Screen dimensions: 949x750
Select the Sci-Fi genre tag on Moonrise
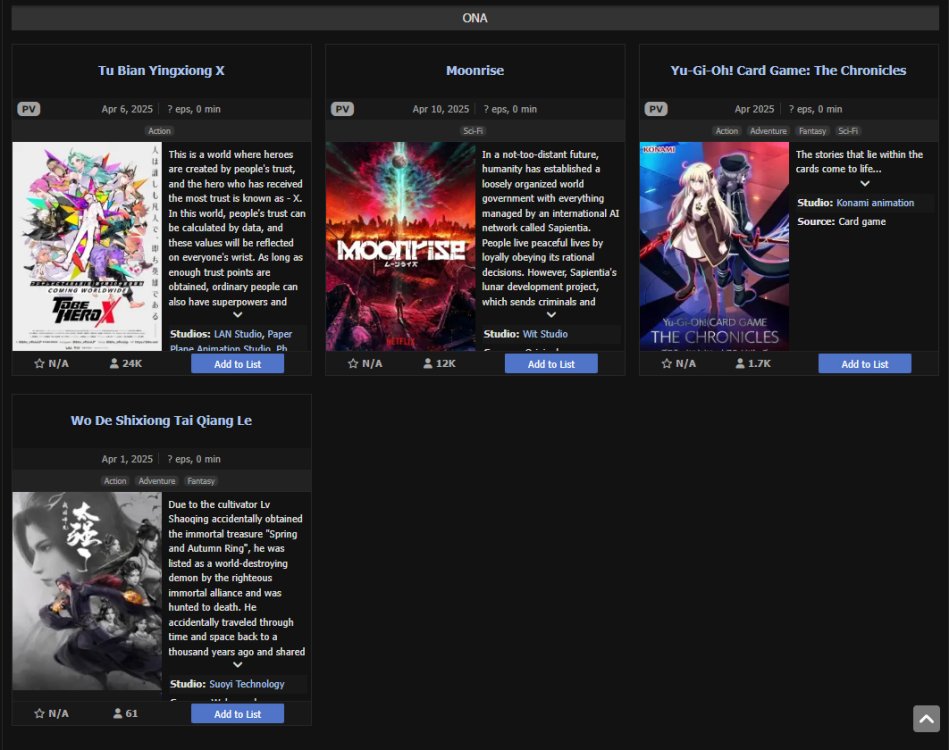tap(473, 131)
